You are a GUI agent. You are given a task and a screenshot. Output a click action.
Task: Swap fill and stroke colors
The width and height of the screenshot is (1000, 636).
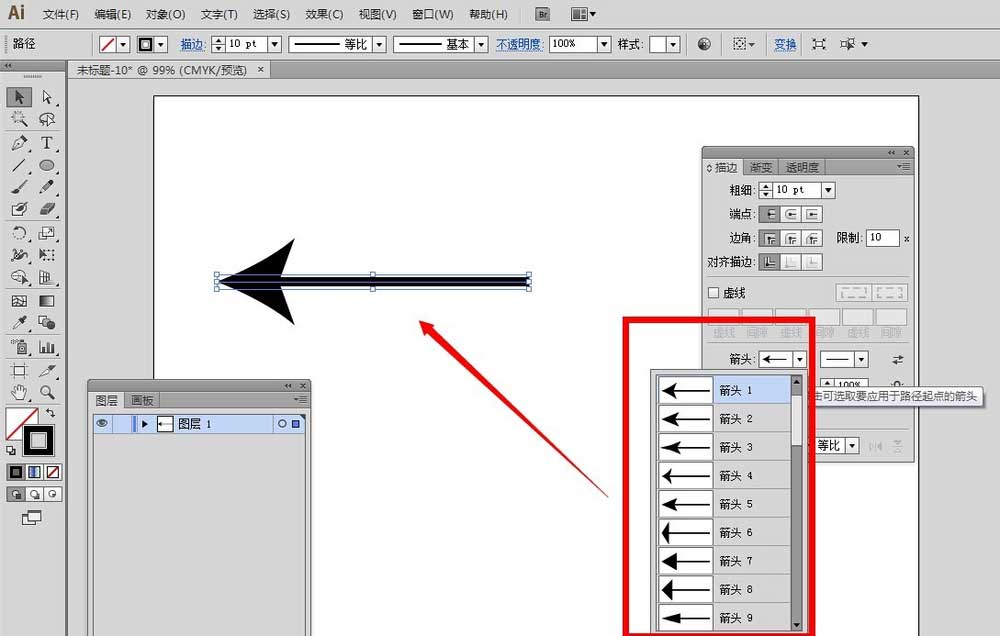click(50, 413)
